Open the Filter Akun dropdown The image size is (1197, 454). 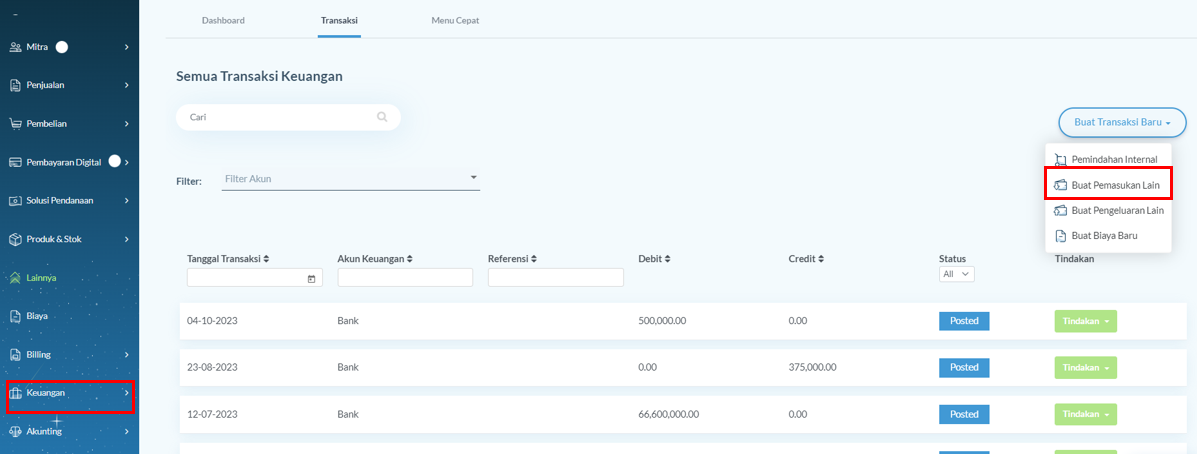(350, 179)
